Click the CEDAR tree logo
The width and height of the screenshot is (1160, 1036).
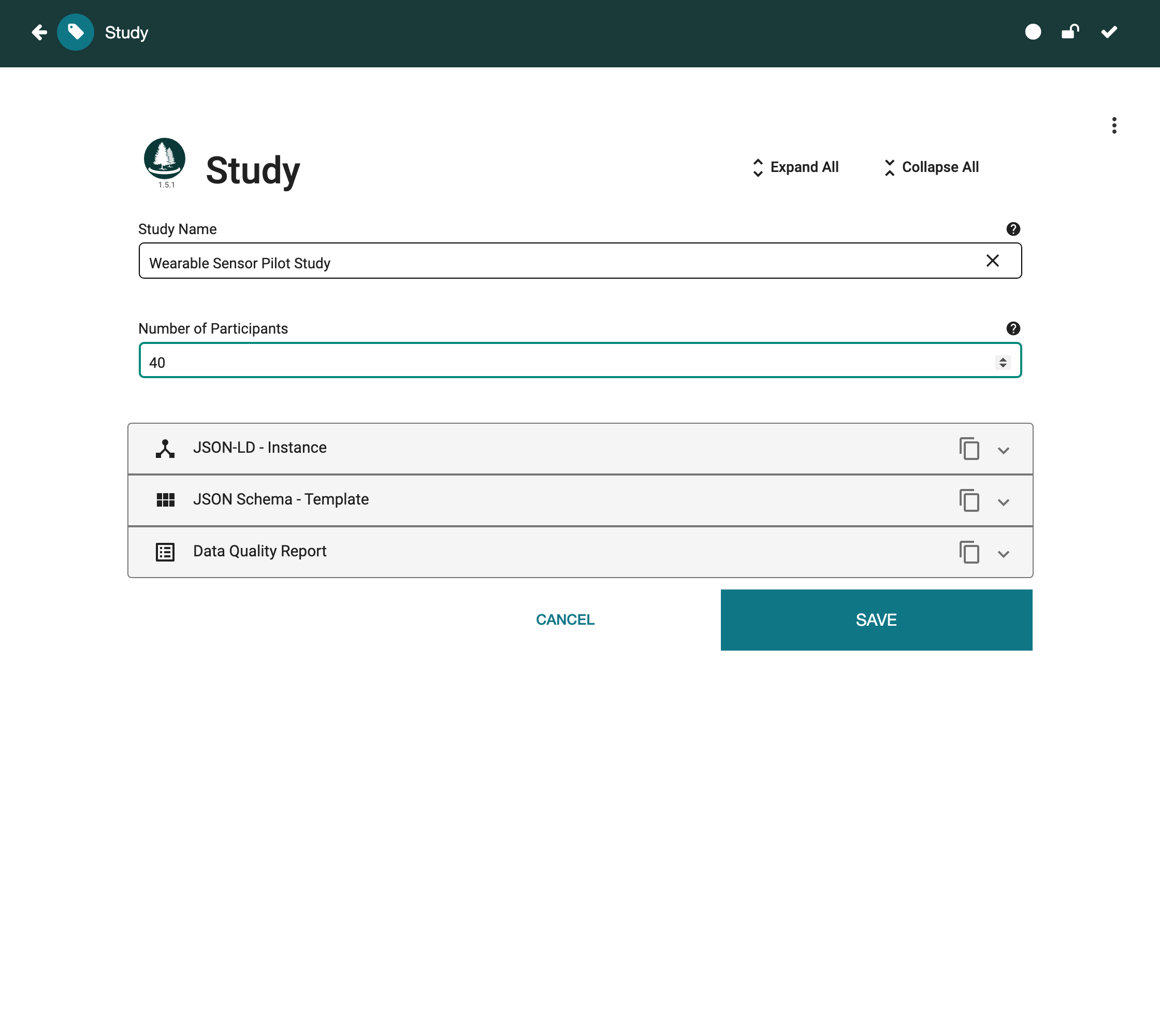pyautogui.click(x=165, y=159)
